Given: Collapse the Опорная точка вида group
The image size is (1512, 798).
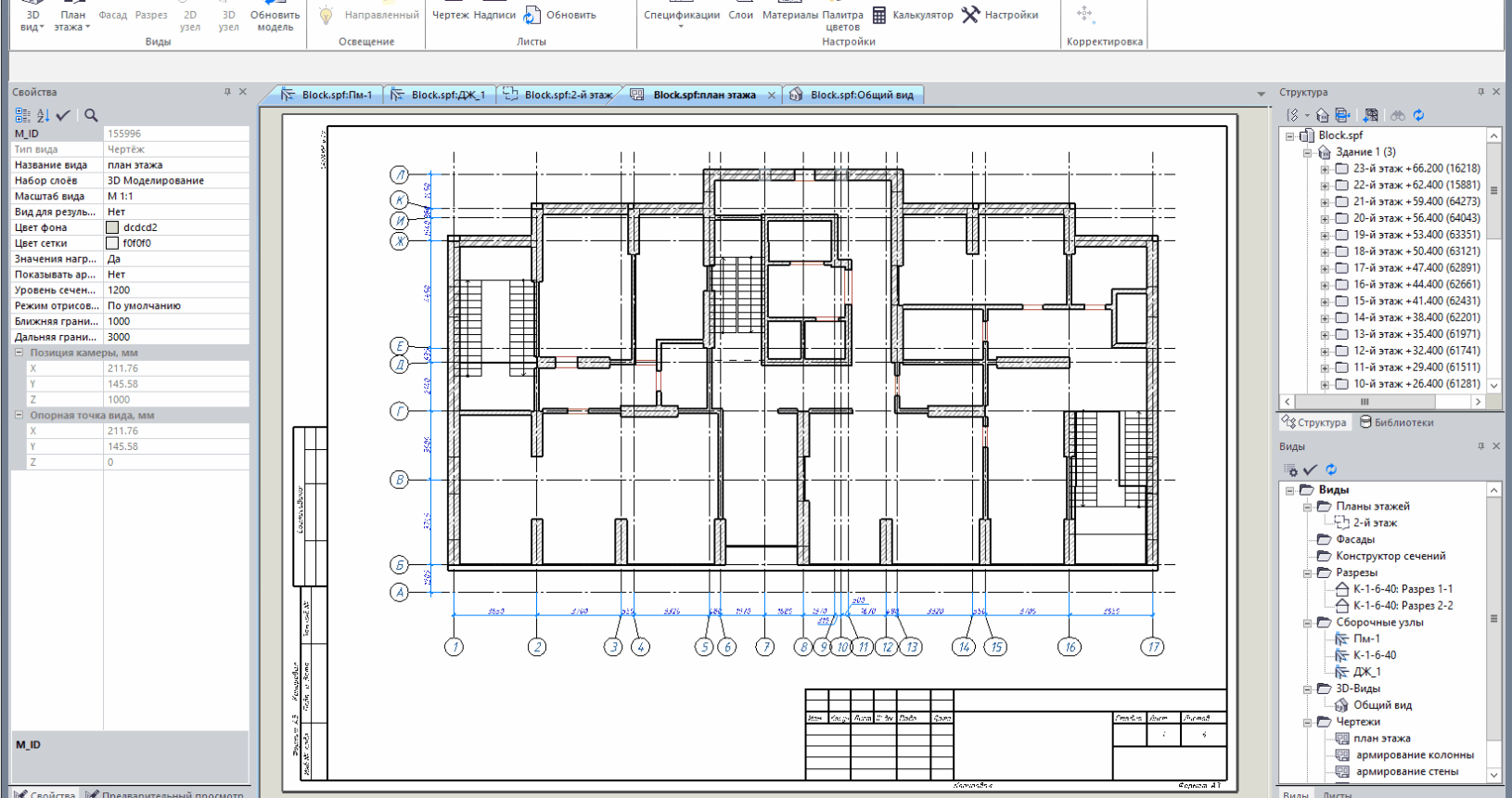Looking at the screenshot, I should (x=19, y=416).
